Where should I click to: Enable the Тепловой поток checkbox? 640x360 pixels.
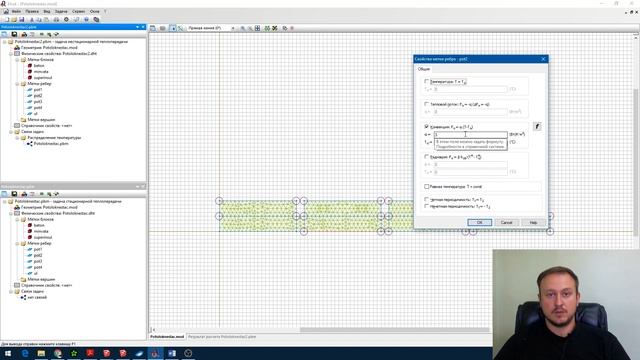tap(427, 104)
